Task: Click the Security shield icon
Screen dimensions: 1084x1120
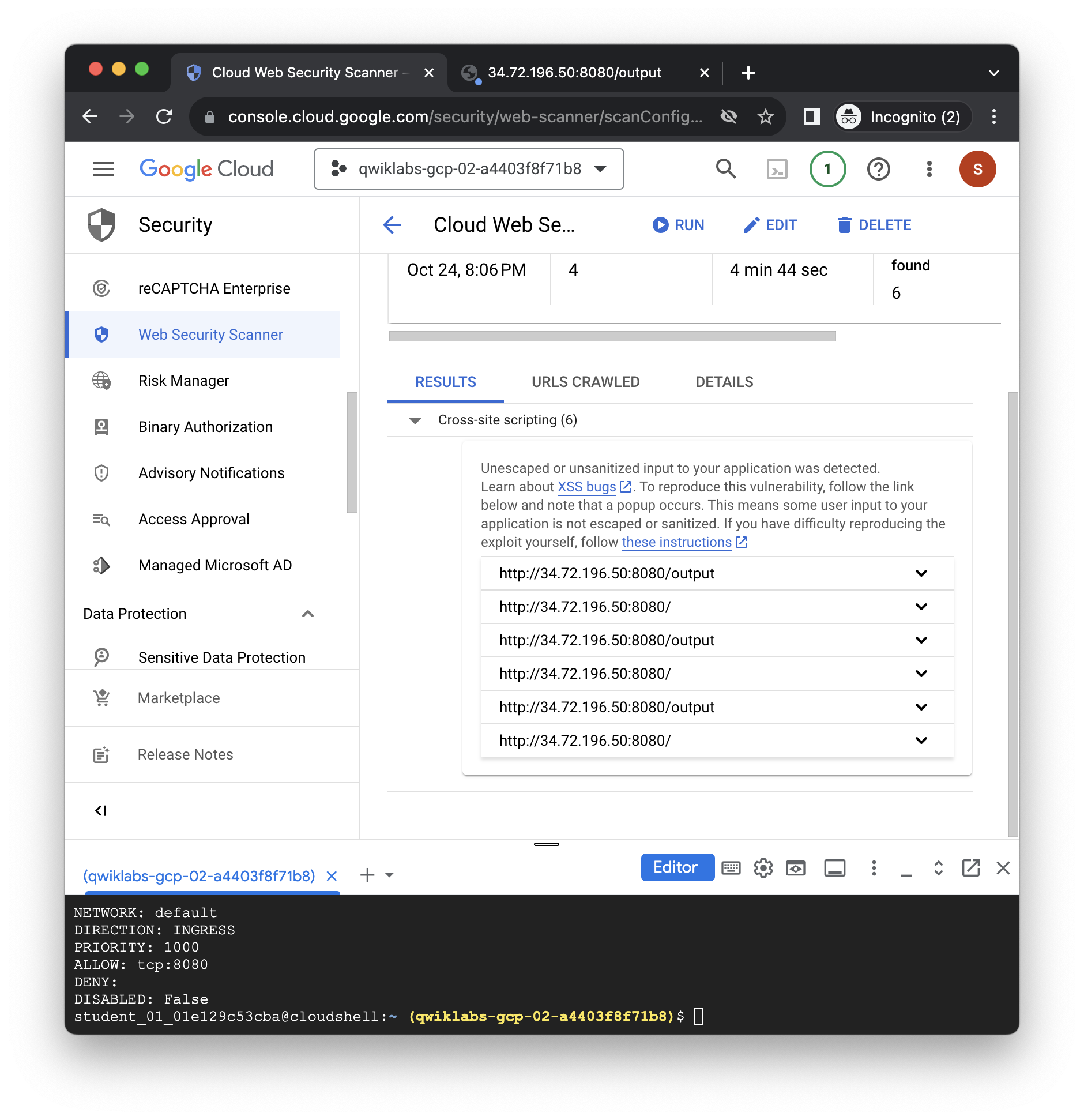Action: point(101,225)
